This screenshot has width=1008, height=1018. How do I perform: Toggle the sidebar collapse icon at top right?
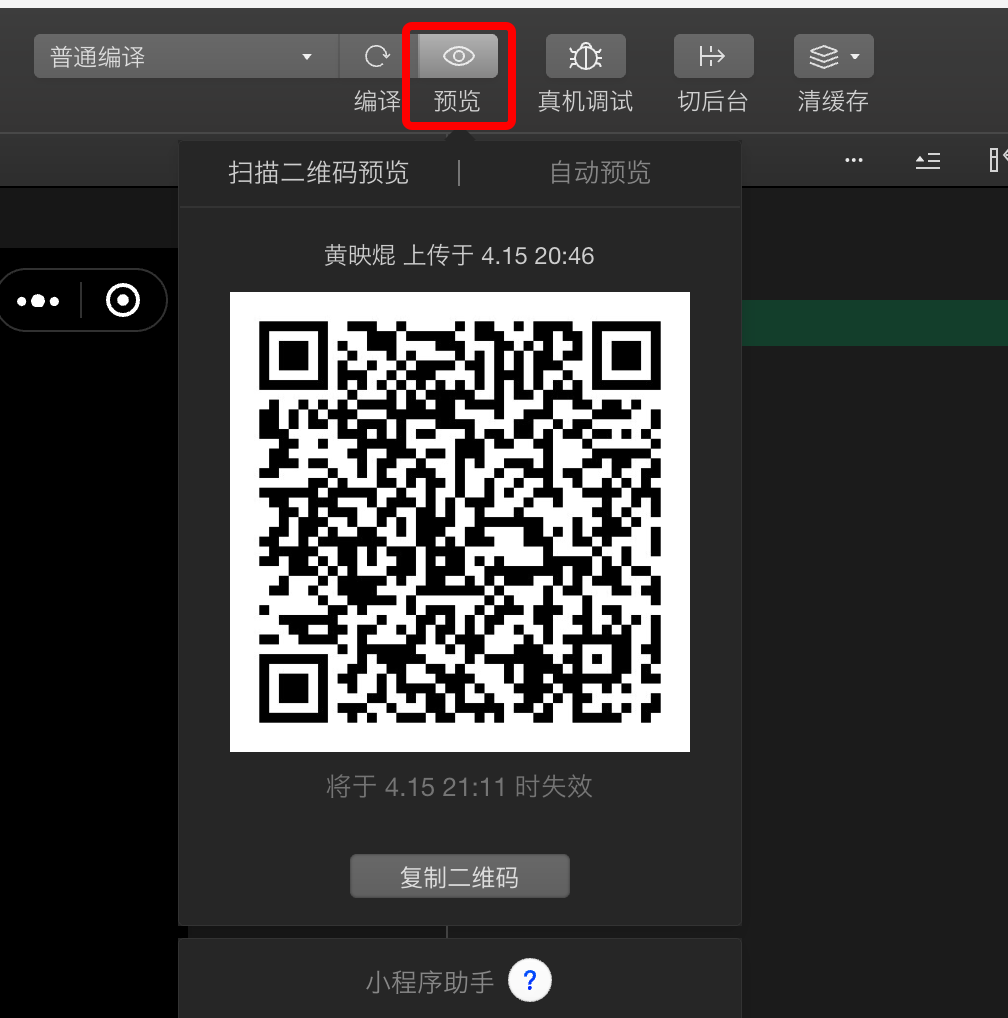pyautogui.click(x=927, y=160)
